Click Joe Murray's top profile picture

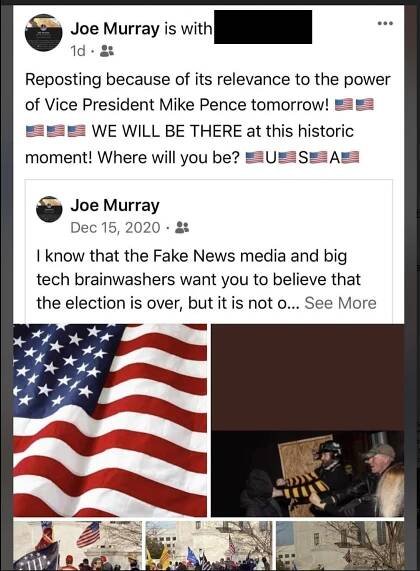coord(43,33)
